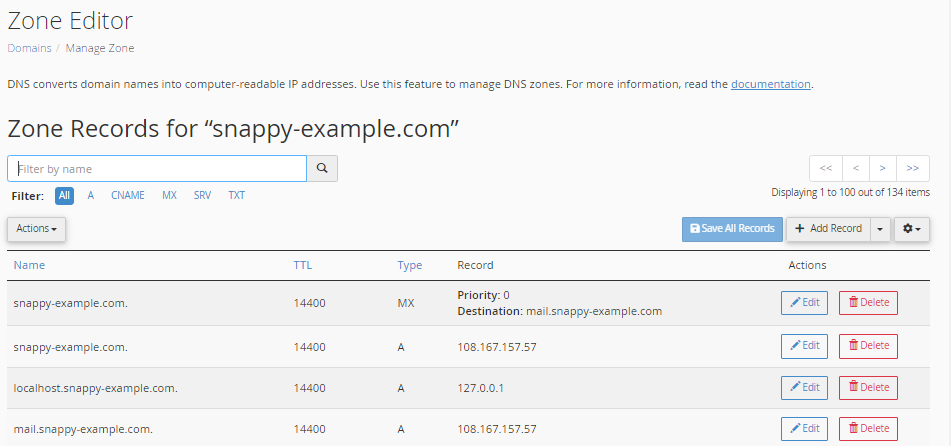The height and width of the screenshot is (446, 951).
Task: Click the 127.0.0.1 record value
Action: (x=480, y=388)
